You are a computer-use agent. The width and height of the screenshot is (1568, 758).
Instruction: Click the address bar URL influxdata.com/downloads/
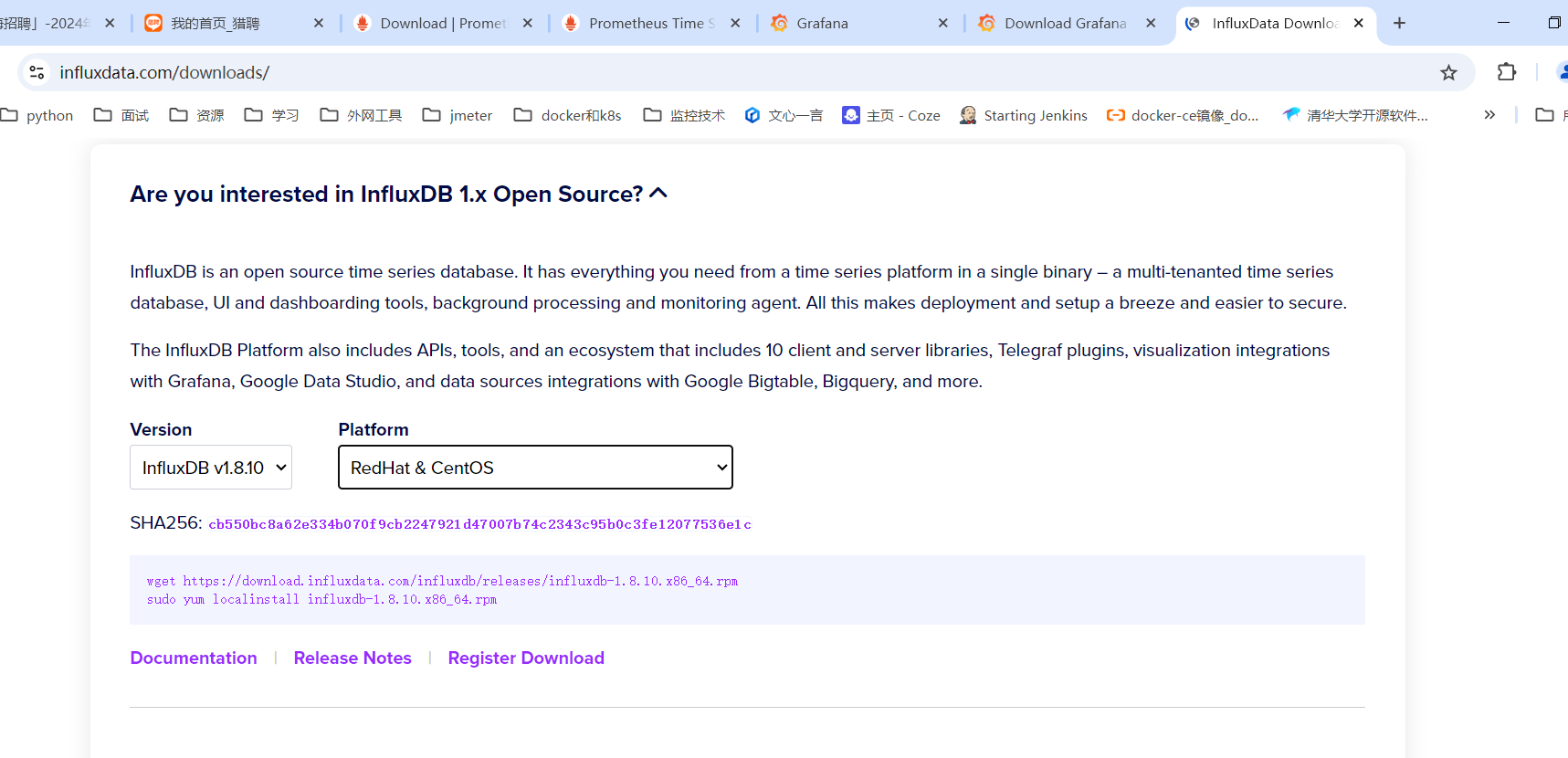(x=164, y=72)
